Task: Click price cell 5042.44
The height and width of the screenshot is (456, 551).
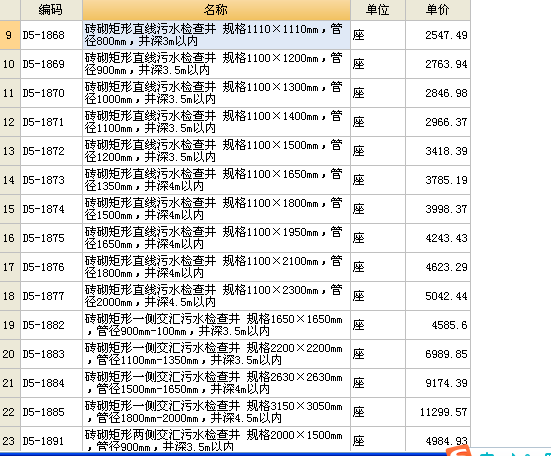Action: [438, 296]
